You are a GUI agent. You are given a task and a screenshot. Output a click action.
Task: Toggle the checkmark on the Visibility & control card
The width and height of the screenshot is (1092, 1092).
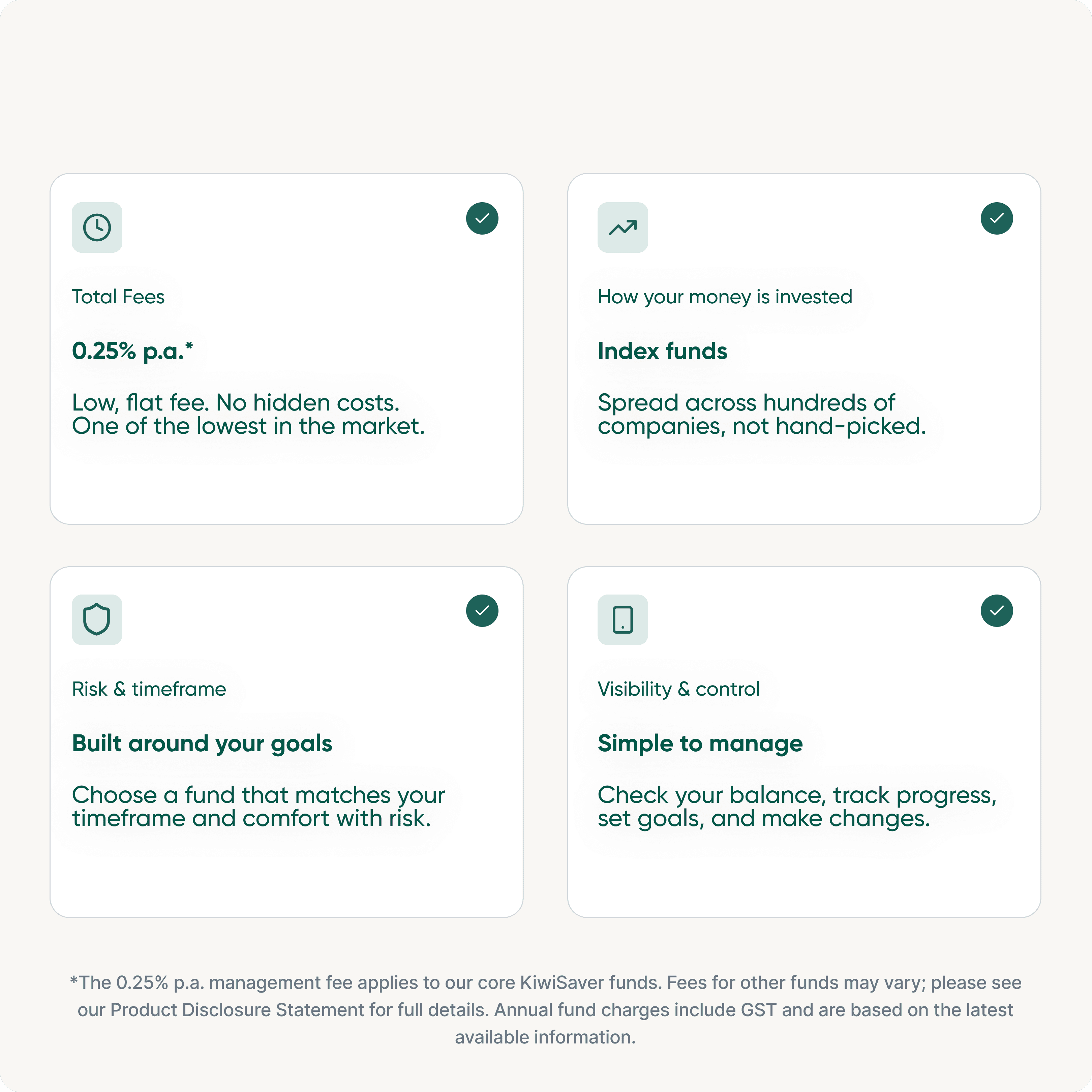tap(997, 610)
